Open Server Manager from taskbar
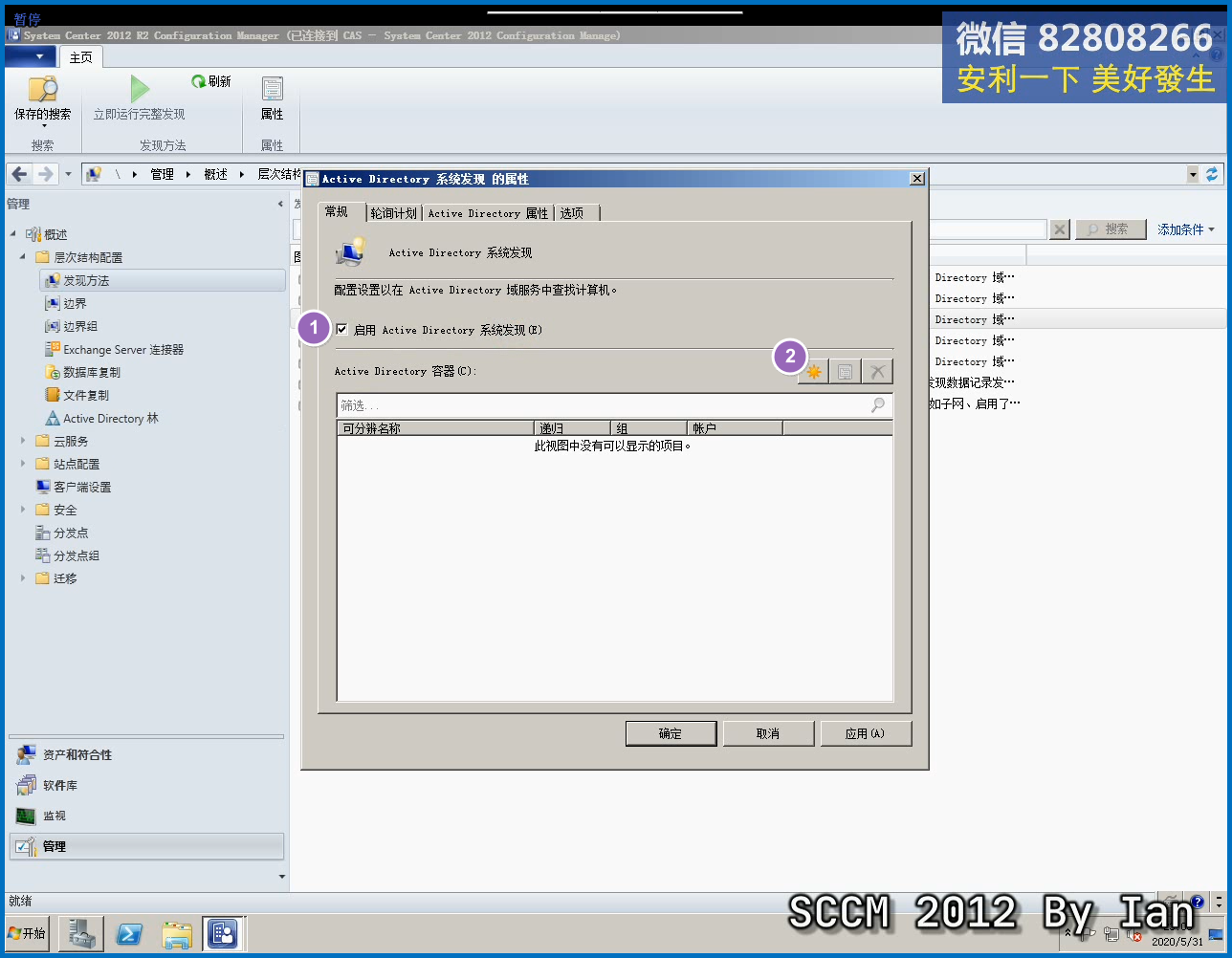This screenshot has height=958, width=1232. [x=81, y=933]
